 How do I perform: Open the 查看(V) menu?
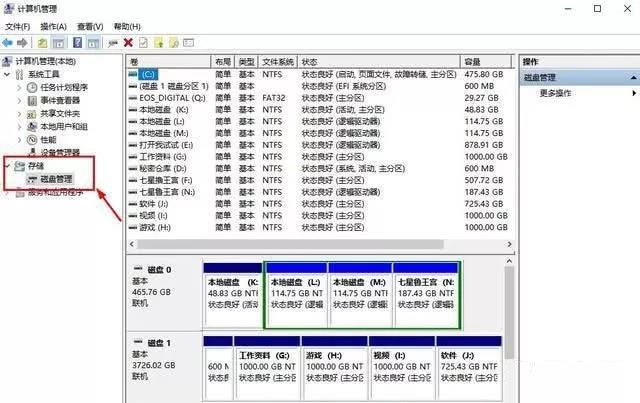pyautogui.click(x=90, y=27)
